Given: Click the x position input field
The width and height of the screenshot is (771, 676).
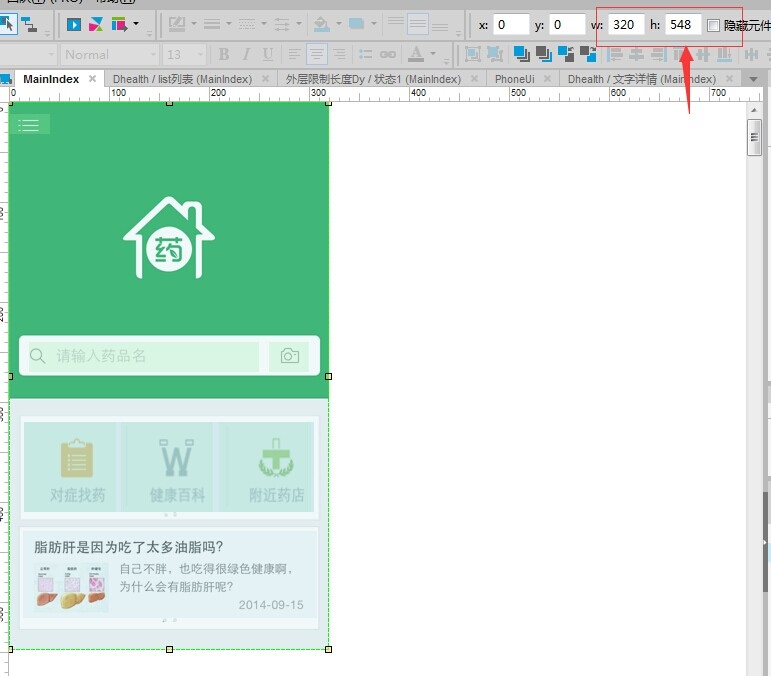Looking at the screenshot, I should coord(511,25).
